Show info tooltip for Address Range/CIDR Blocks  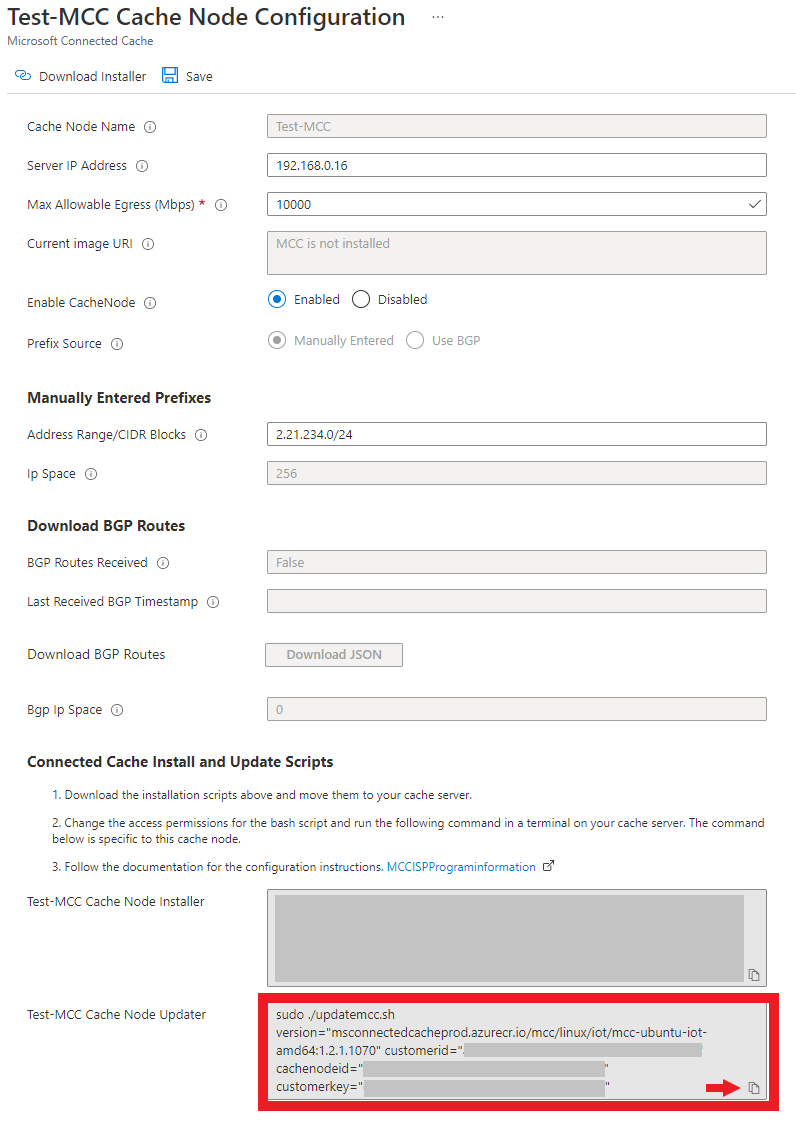tap(201, 435)
